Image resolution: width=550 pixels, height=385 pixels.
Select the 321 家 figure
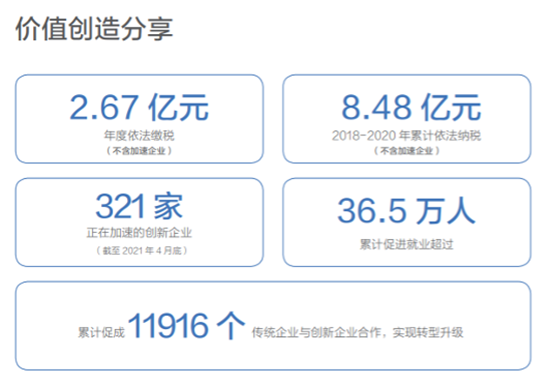coord(139,207)
